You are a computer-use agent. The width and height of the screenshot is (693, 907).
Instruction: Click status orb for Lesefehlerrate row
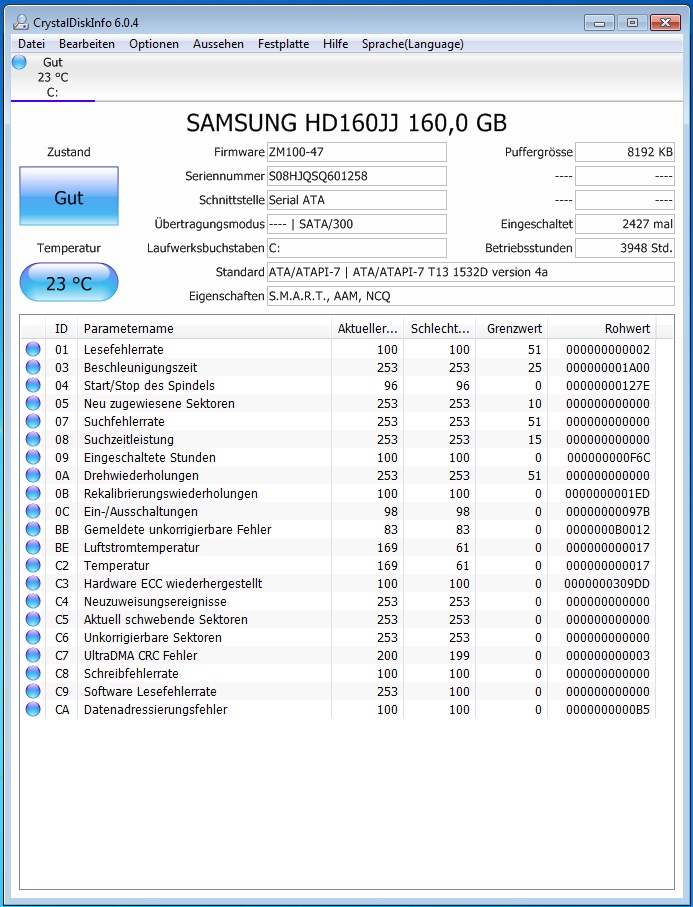point(33,349)
